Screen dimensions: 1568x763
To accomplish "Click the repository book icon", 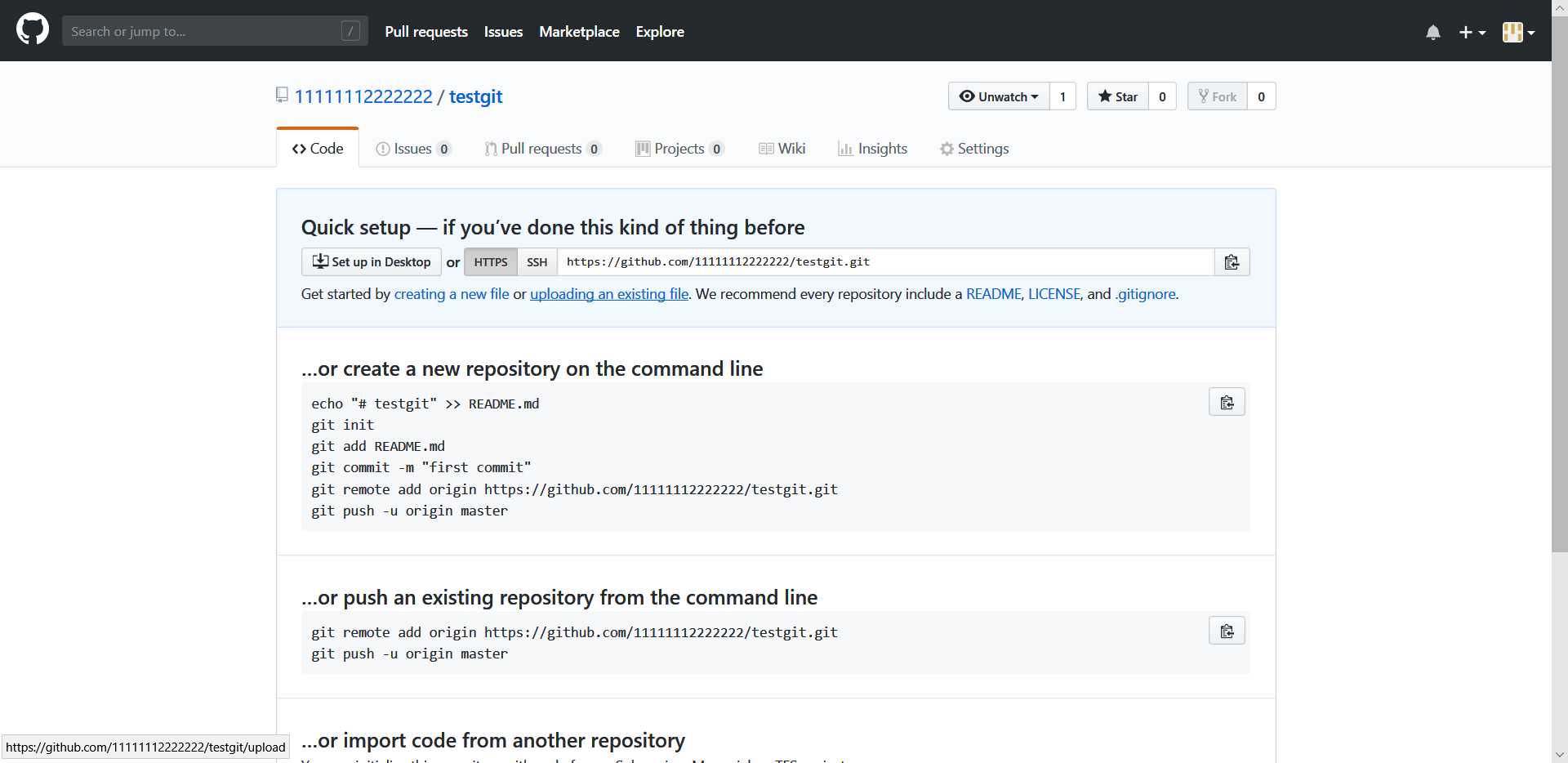I will tap(282, 96).
